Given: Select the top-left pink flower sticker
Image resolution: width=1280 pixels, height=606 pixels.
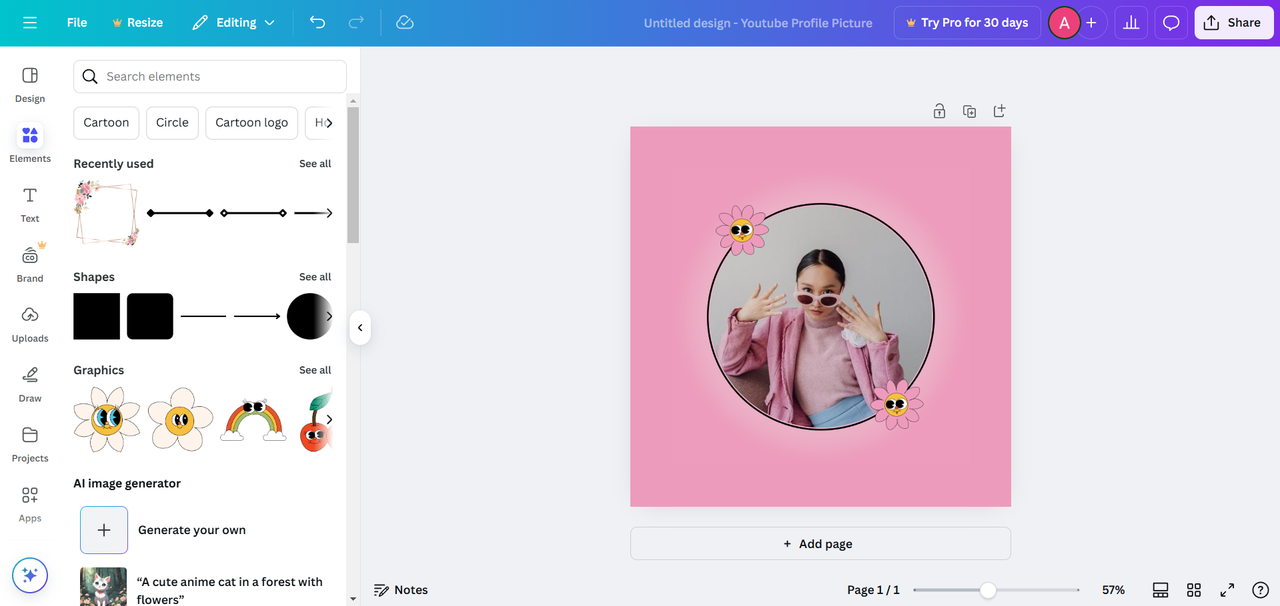Looking at the screenshot, I should (x=742, y=230).
